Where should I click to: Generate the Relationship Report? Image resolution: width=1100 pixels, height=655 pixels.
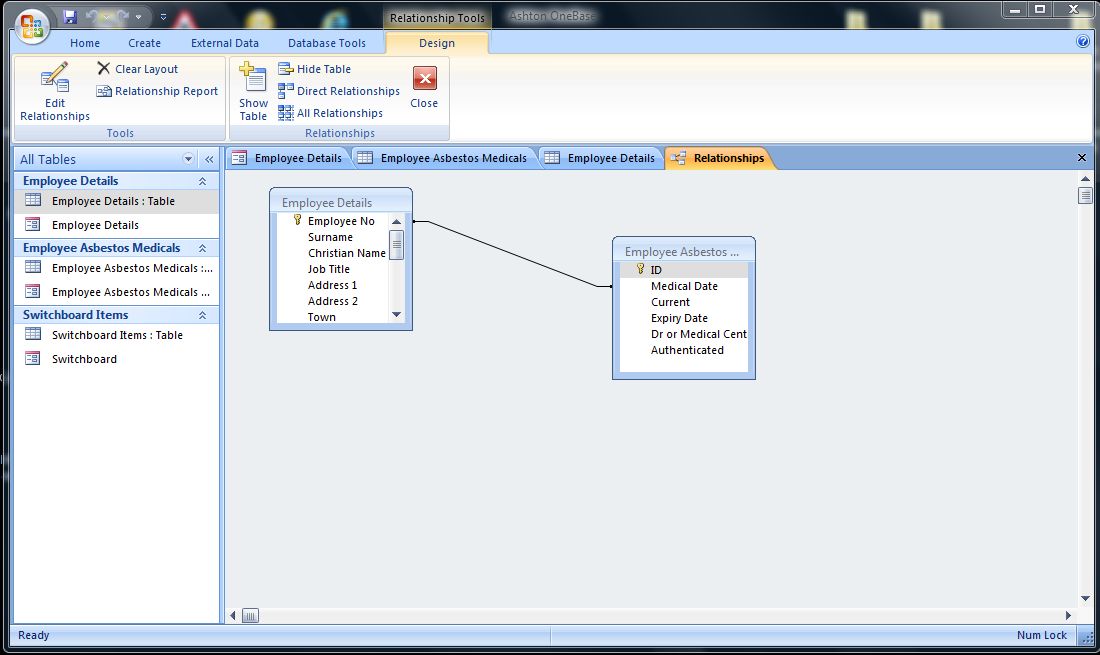pos(157,91)
